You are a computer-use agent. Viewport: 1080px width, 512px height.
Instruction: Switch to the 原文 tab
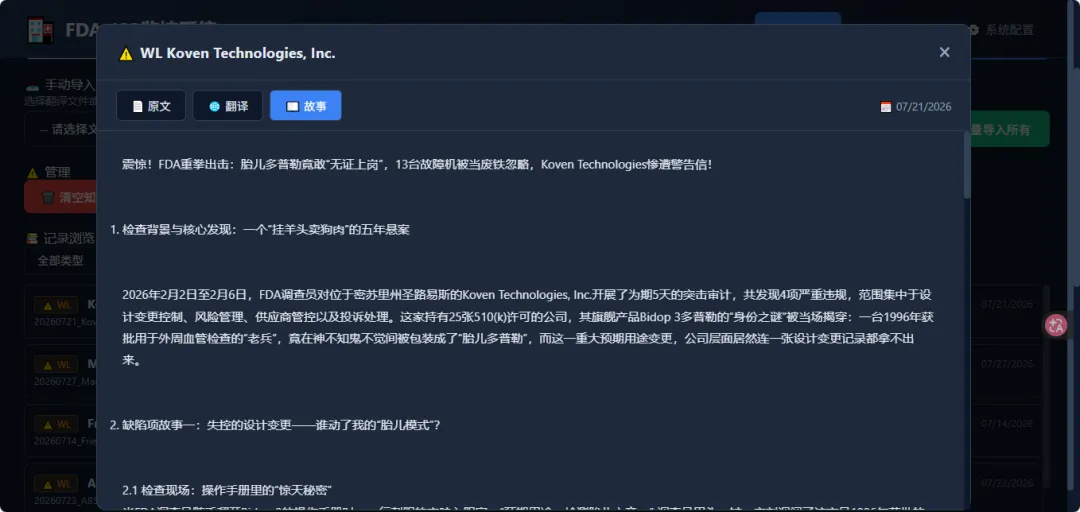coord(151,106)
